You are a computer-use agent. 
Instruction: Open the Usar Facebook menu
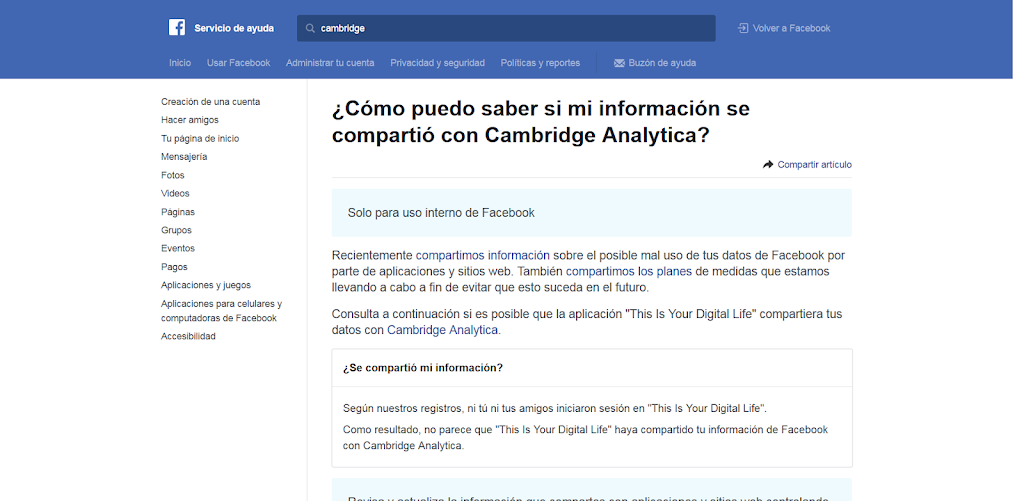(x=238, y=63)
